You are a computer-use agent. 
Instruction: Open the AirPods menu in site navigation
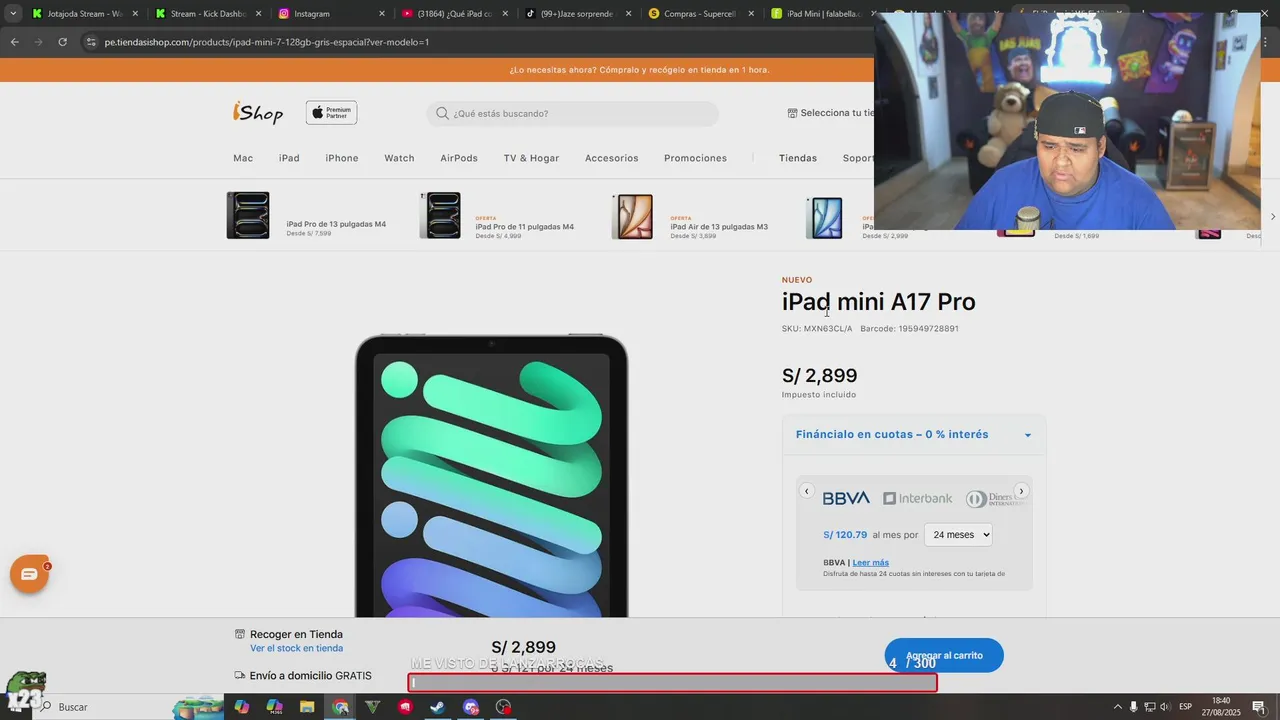tap(459, 158)
